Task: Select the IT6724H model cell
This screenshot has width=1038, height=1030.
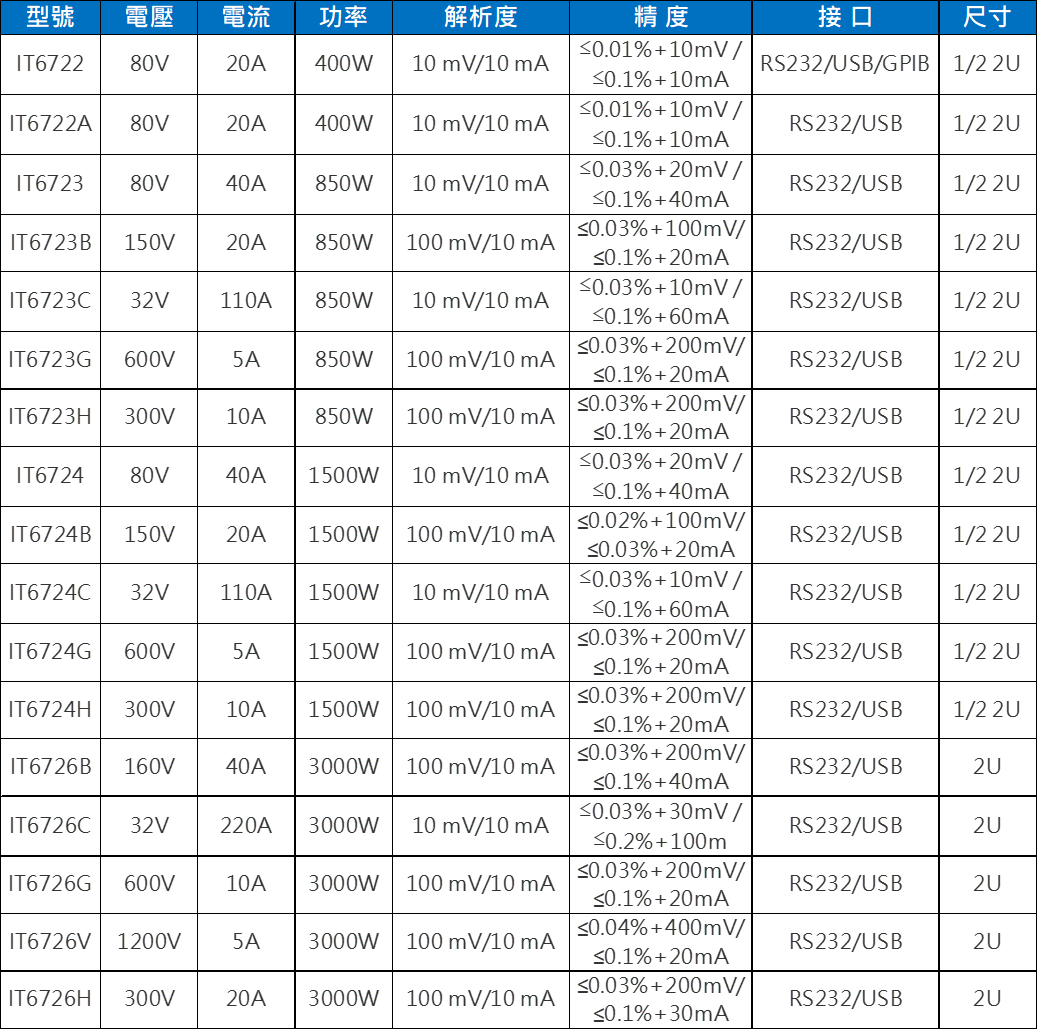Action: (x=50, y=710)
